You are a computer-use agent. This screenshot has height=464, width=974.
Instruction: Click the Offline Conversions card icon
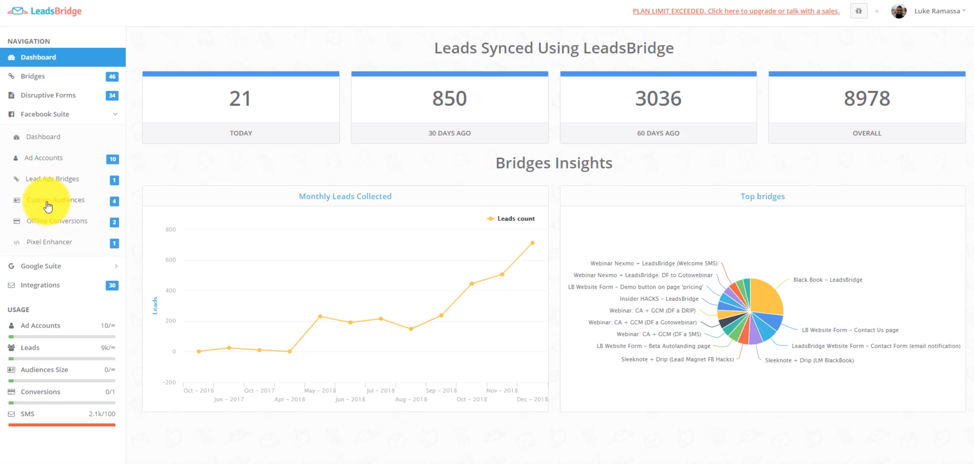16,221
